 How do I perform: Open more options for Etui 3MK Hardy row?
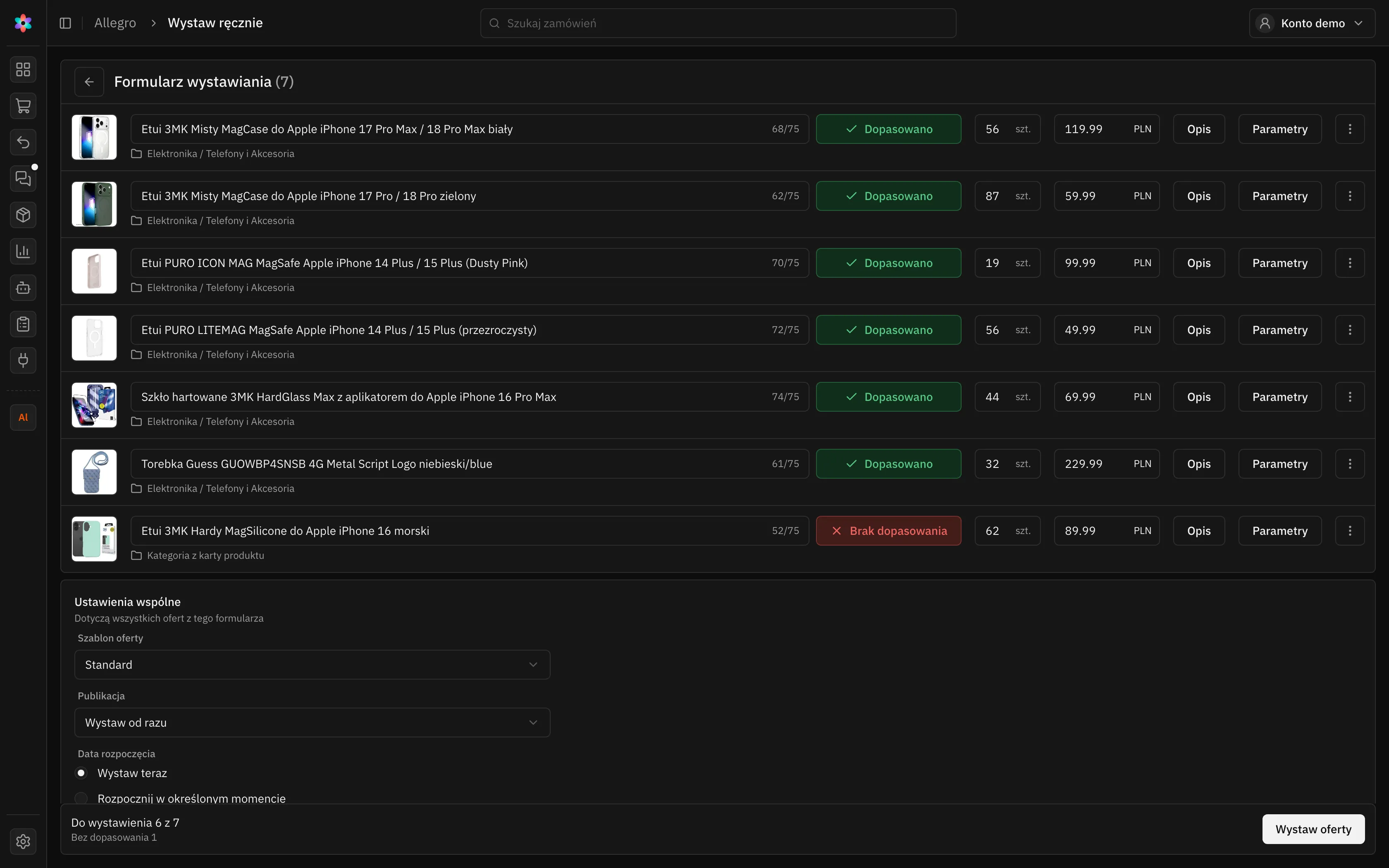click(1350, 531)
